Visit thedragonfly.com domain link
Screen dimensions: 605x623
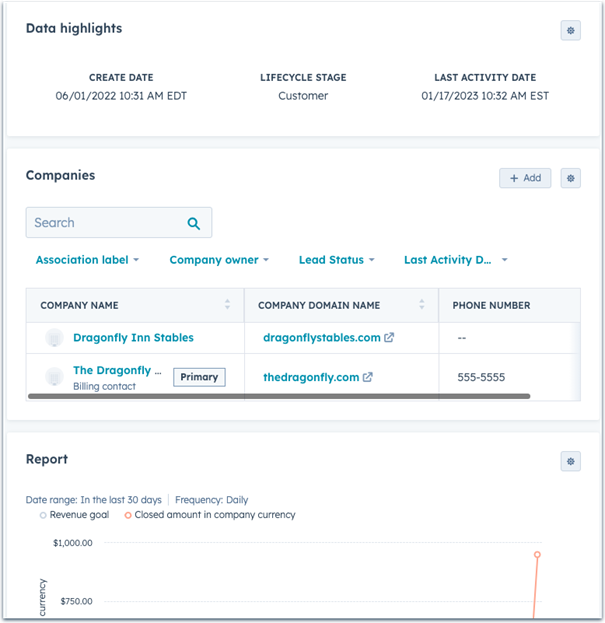coord(311,377)
